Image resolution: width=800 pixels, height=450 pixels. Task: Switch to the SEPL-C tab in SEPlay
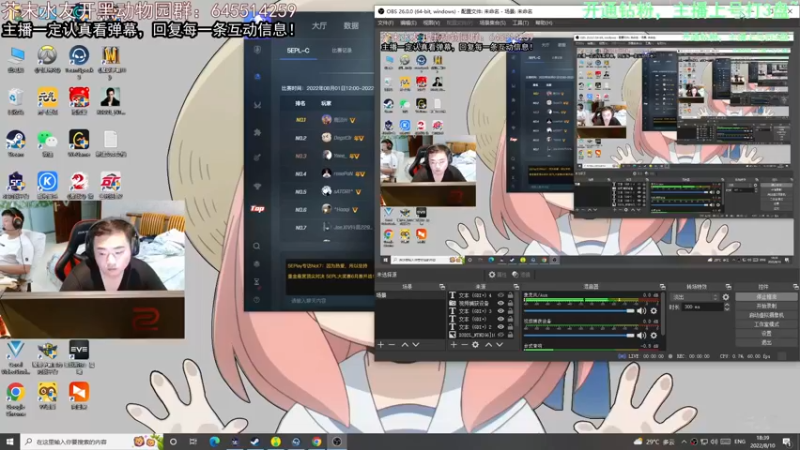pos(298,51)
